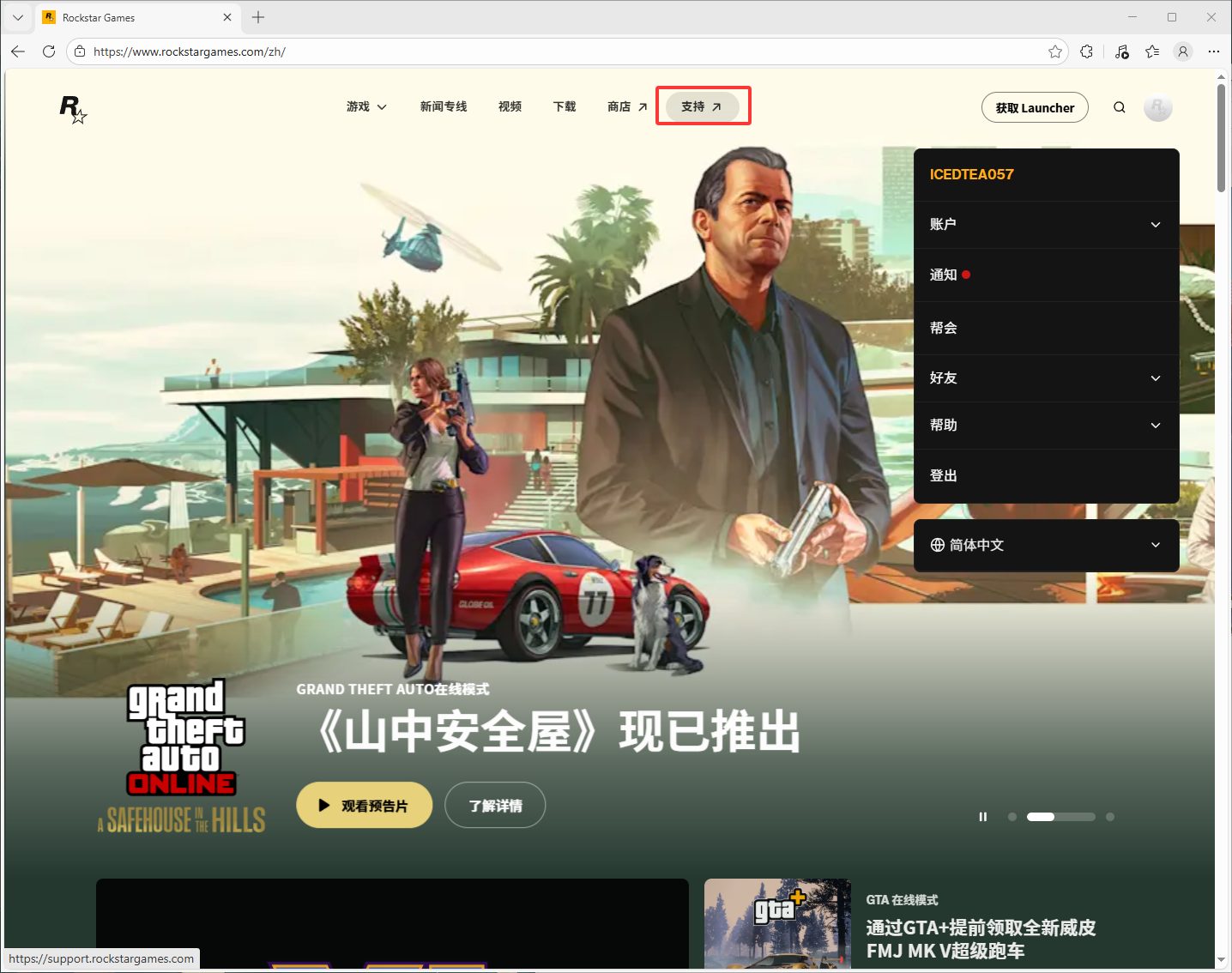Open the 新闻专线 newswire page
Screen dimensions: 1232x973
pos(444,107)
